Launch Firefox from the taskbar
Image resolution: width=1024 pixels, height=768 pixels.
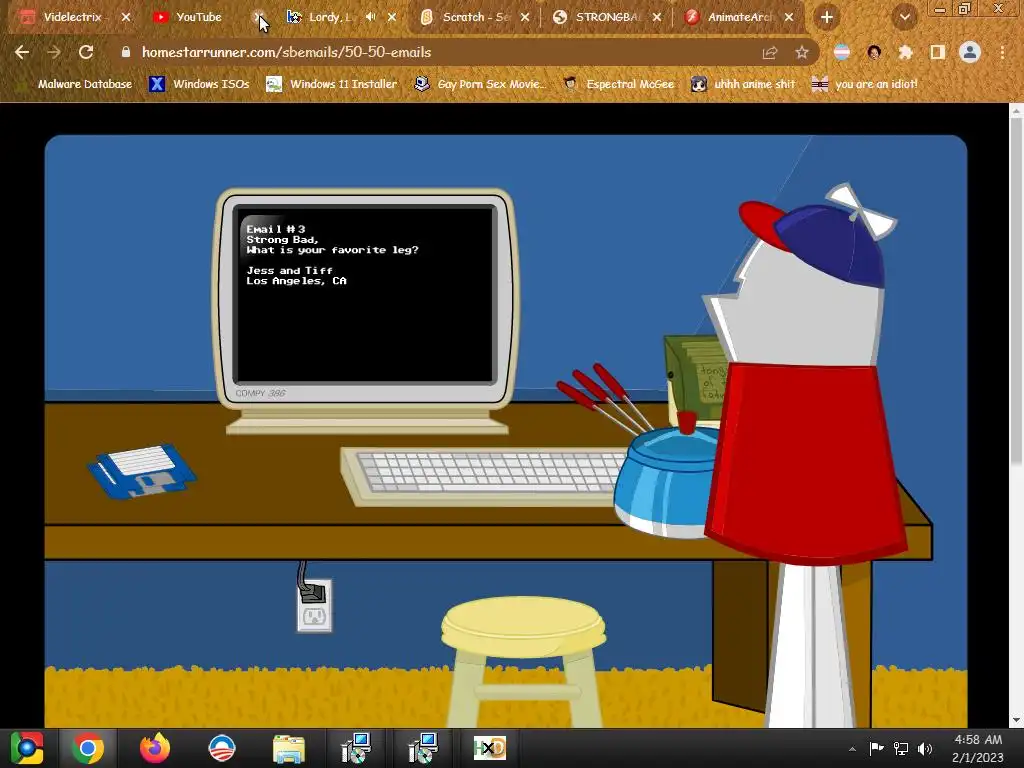(x=155, y=748)
